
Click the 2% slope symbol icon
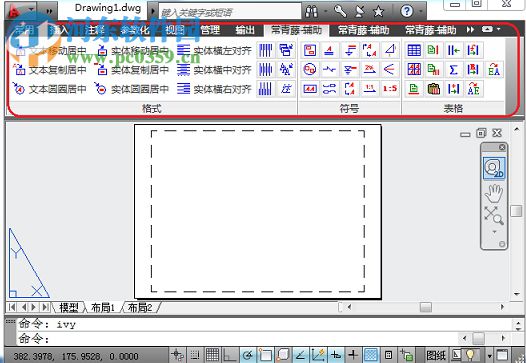[x=370, y=69]
